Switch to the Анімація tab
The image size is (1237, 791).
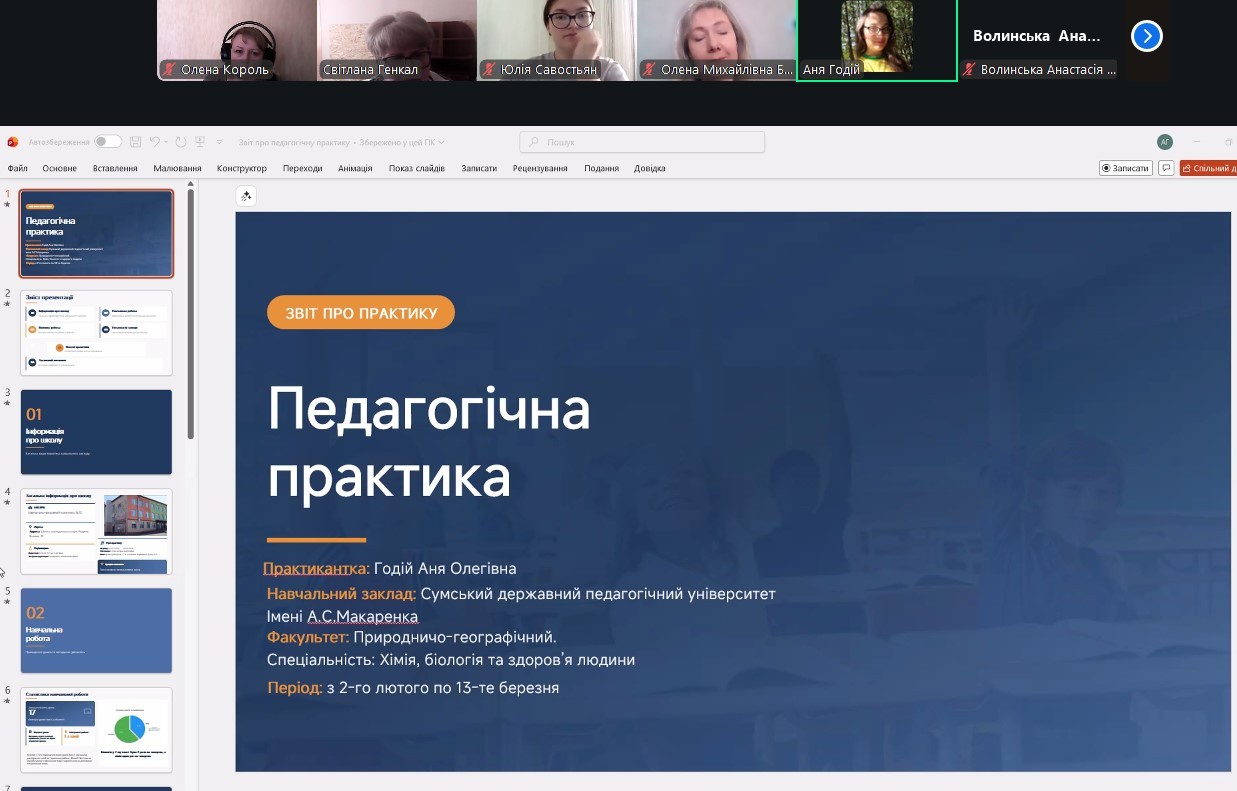[x=355, y=168]
